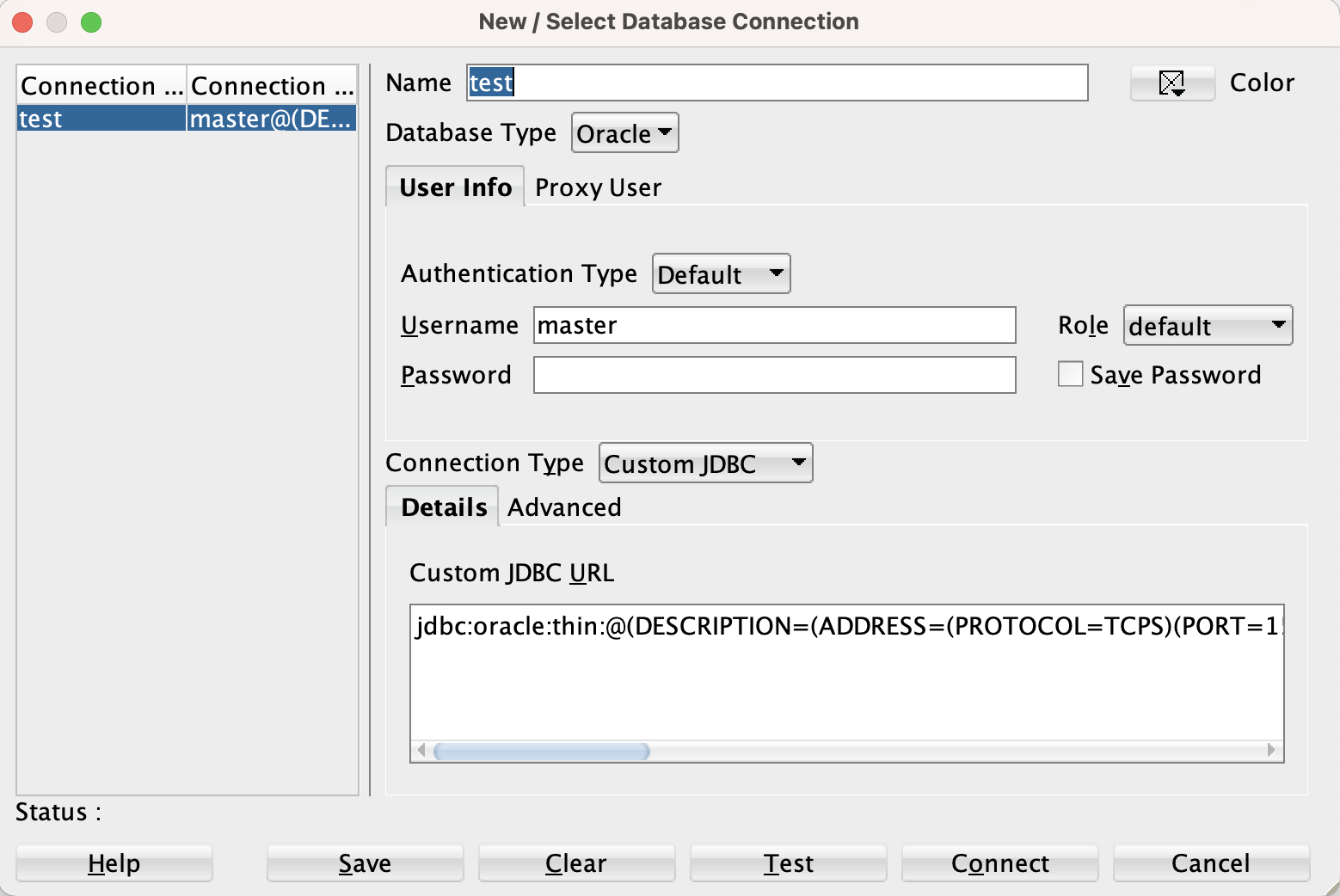Cancel the database connection dialog
Viewport: 1340px width, 896px height.
tap(1210, 862)
